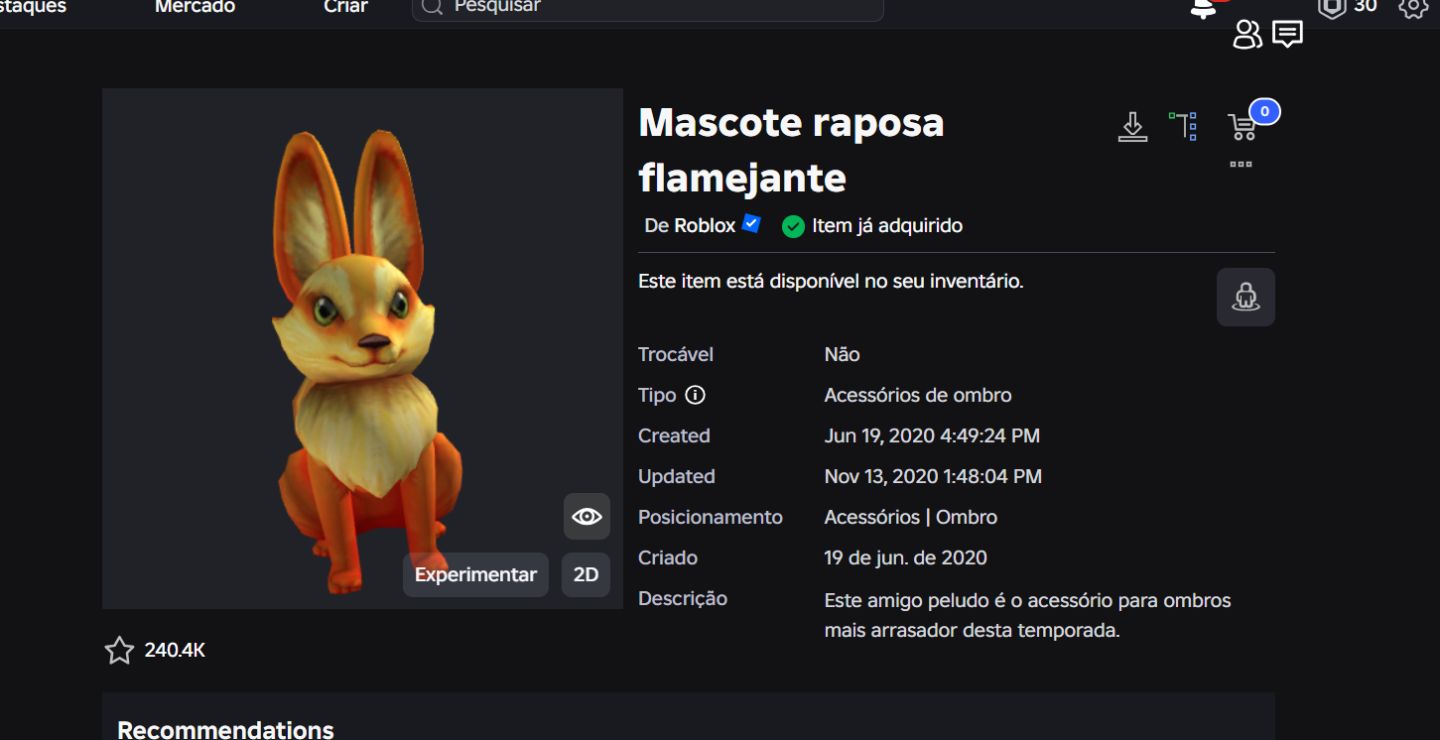Click the "240.4K" favorites count
This screenshot has width=1440, height=740.
point(175,651)
